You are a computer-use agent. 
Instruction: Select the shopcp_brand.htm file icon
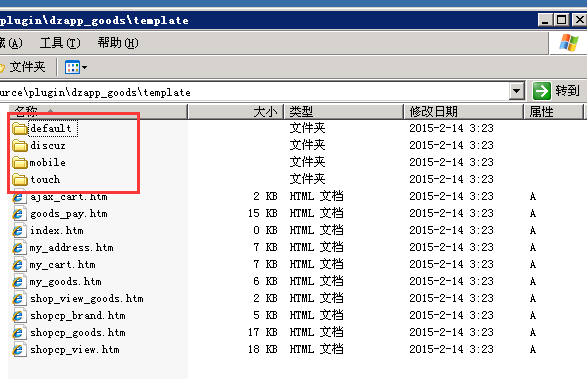coord(19,316)
